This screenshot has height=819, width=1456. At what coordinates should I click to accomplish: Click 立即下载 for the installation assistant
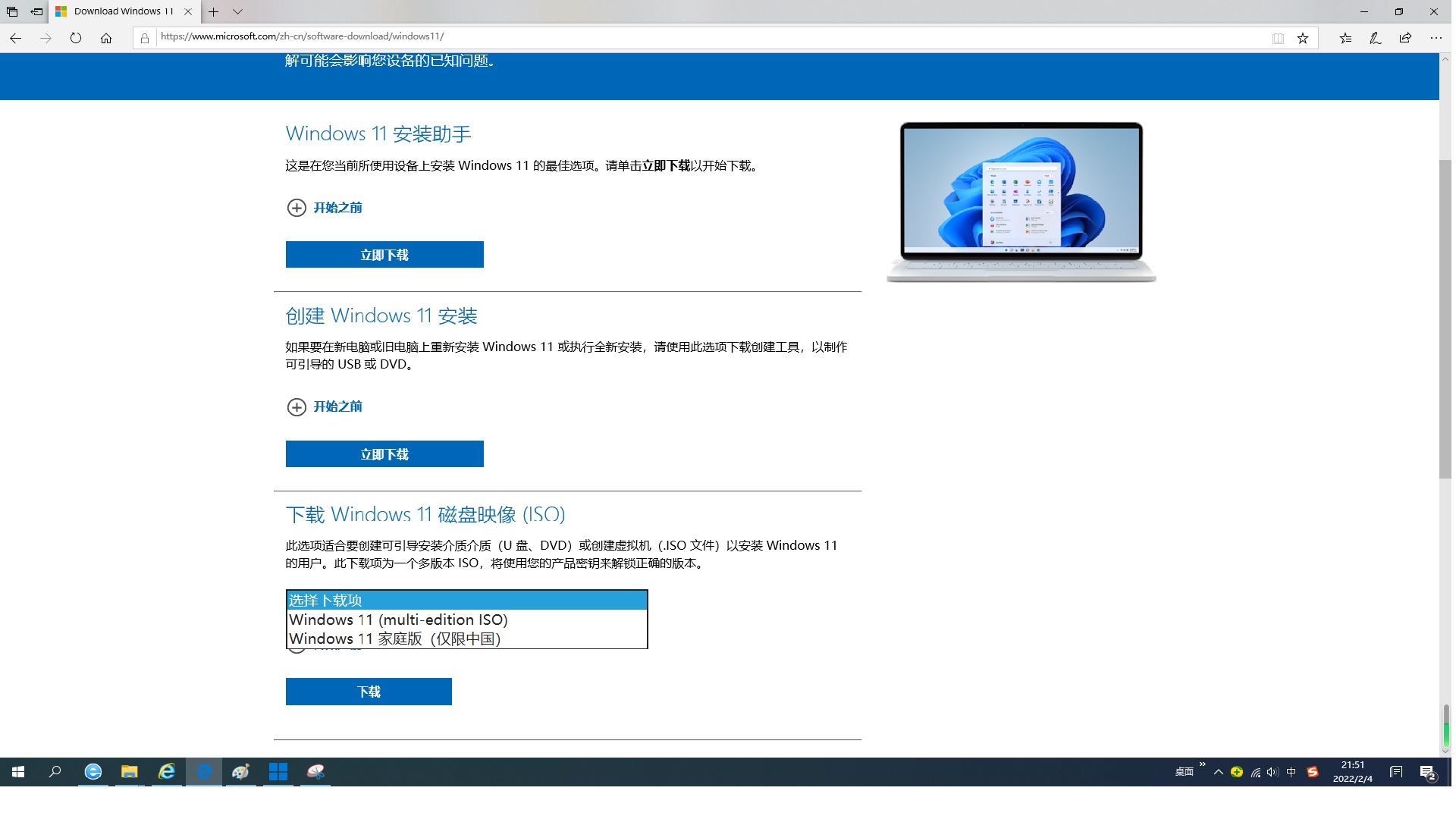[384, 254]
